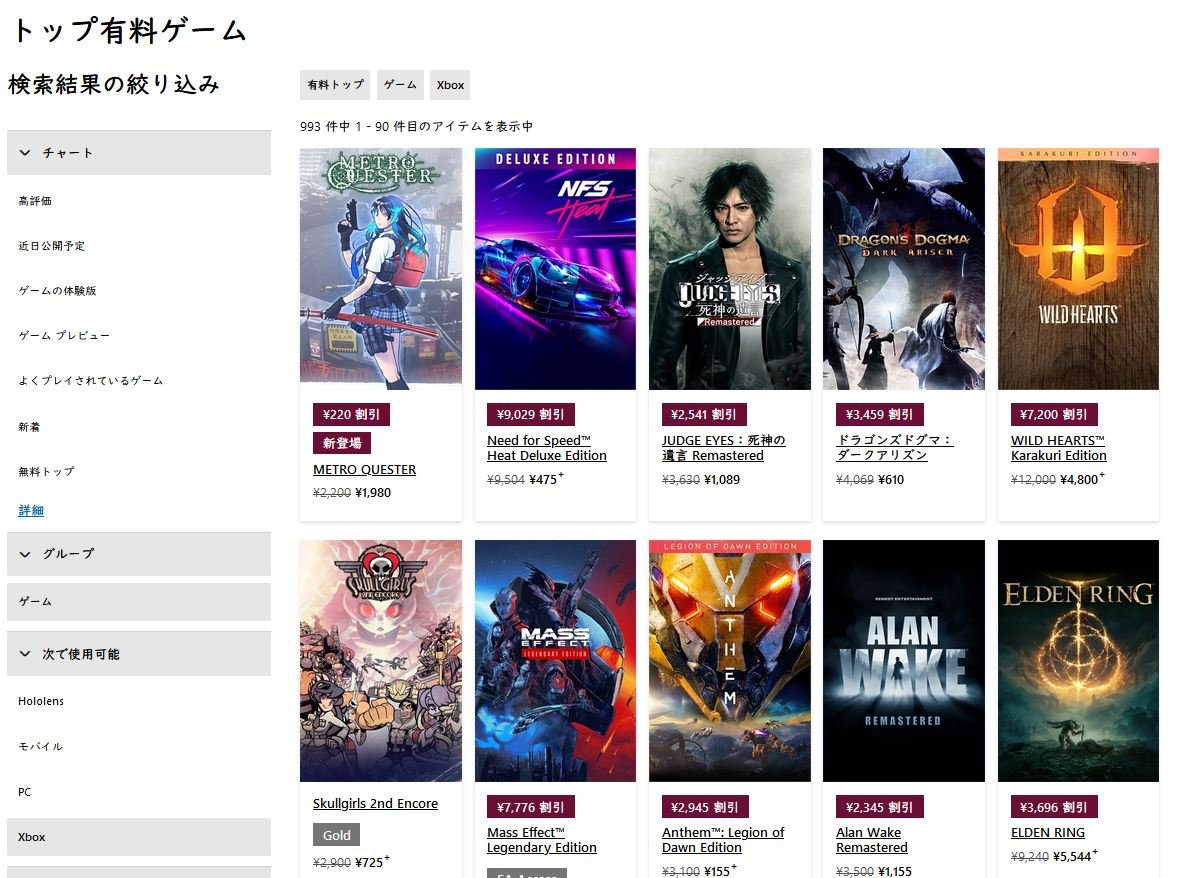Open the WILD HEARTS cover image
Screen dimensions: 1199x878
pos(1078,268)
